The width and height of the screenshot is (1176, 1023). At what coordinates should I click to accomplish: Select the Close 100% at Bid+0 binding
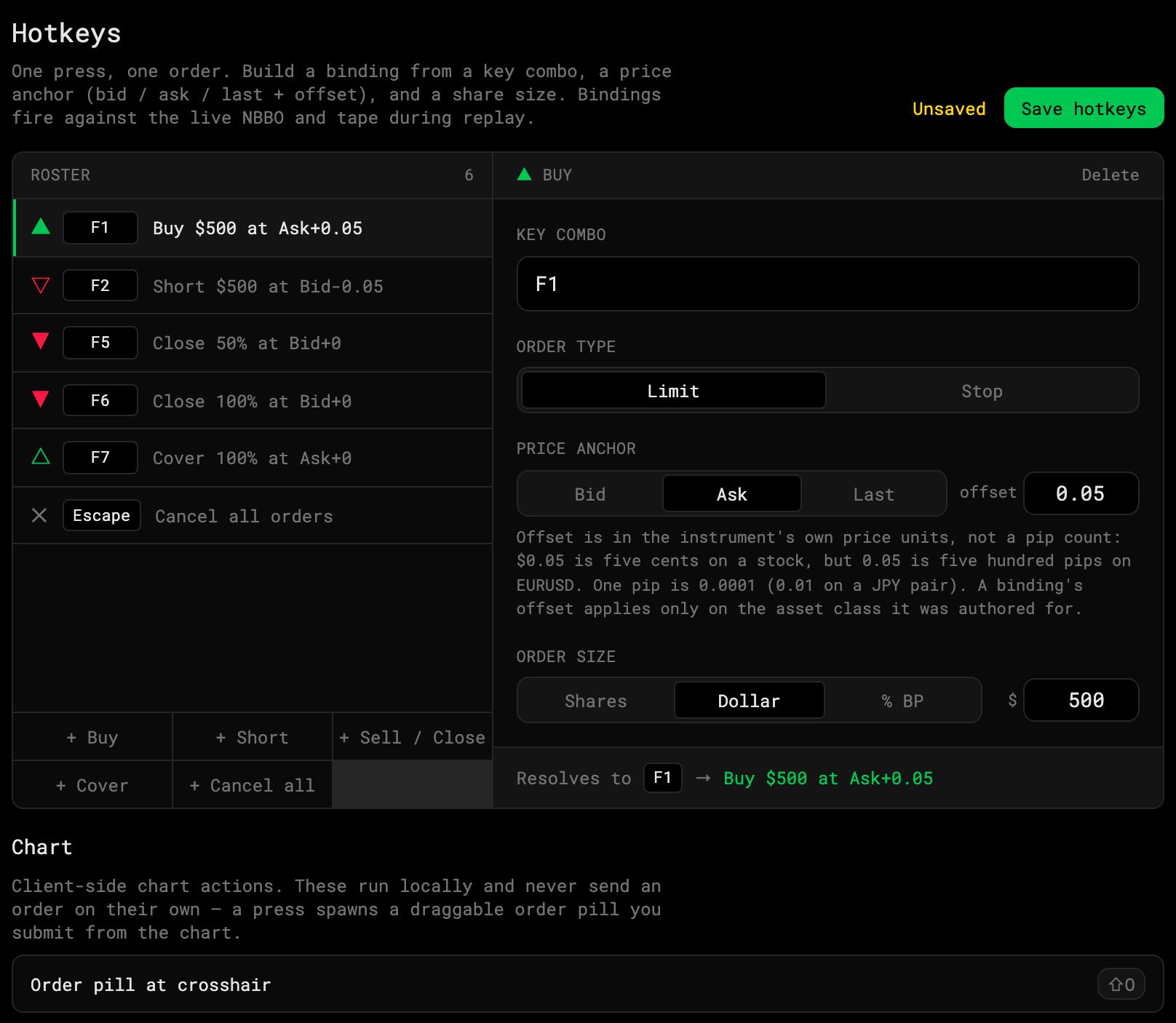pyautogui.click(x=253, y=400)
